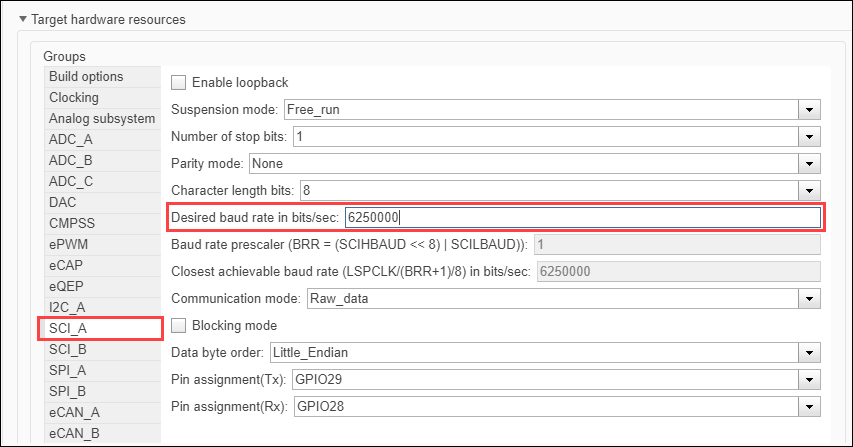Open Number of stop bits dropdown
Image resolution: width=853 pixels, height=447 pixels.
pyautogui.click(x=811, y=136)
